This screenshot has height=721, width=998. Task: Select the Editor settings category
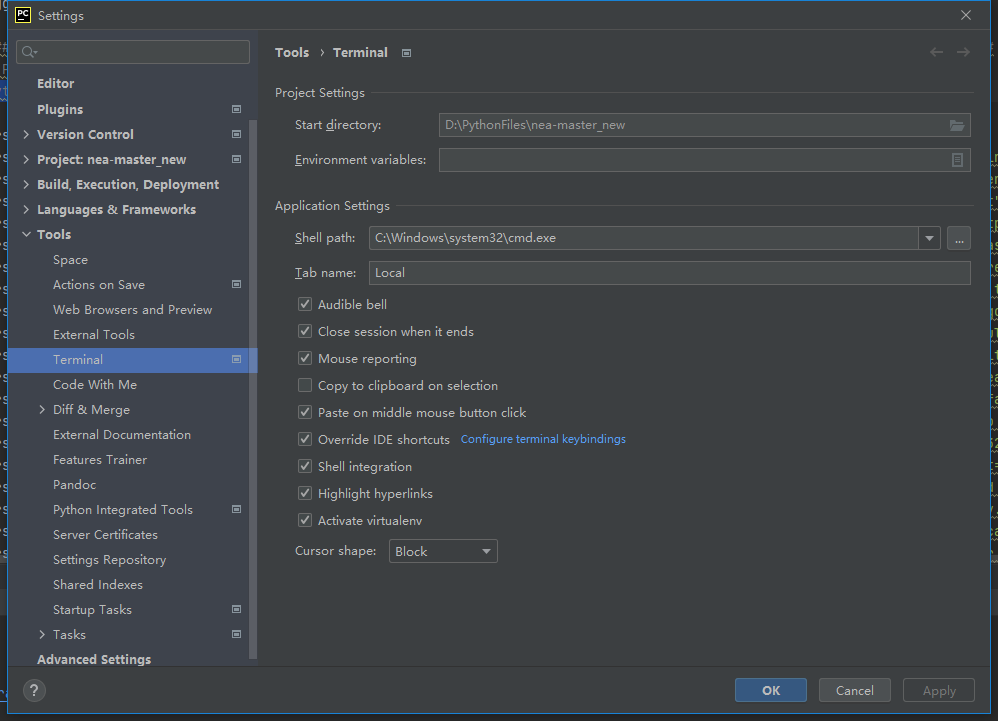click(x=55, y=83)
